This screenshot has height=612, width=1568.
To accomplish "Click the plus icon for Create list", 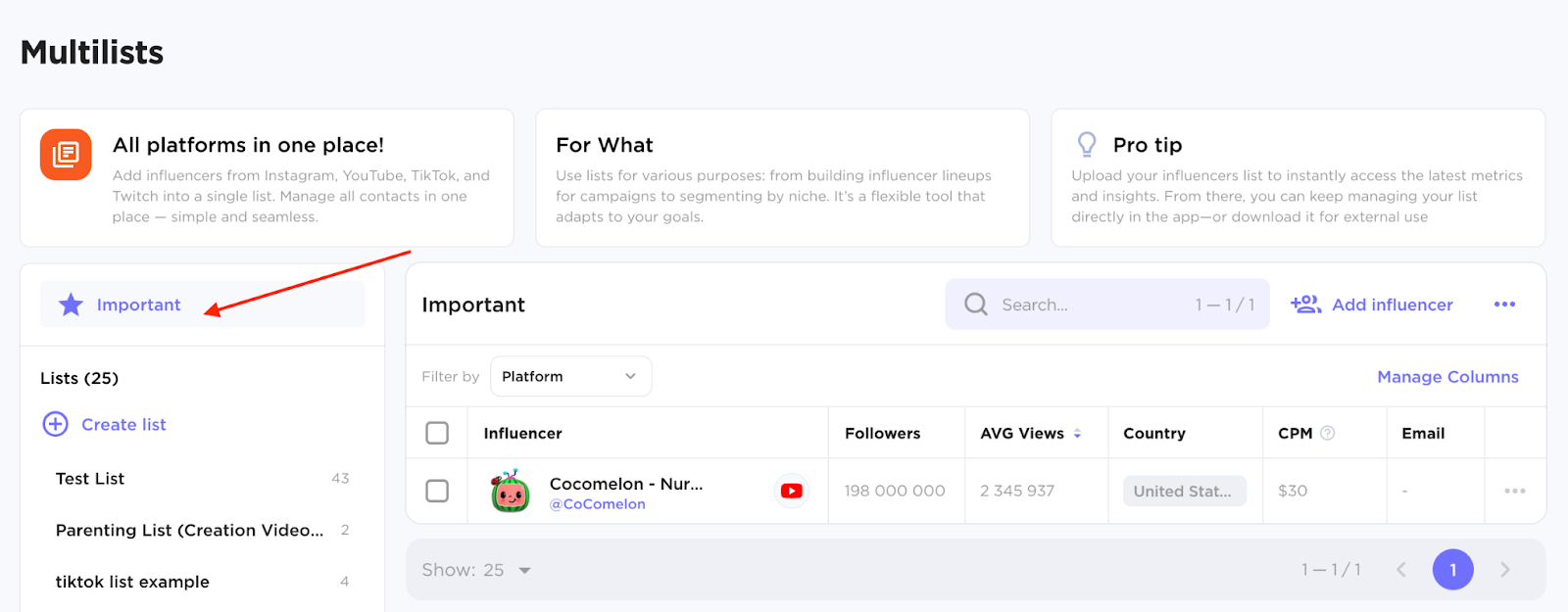I will point(56,424).
